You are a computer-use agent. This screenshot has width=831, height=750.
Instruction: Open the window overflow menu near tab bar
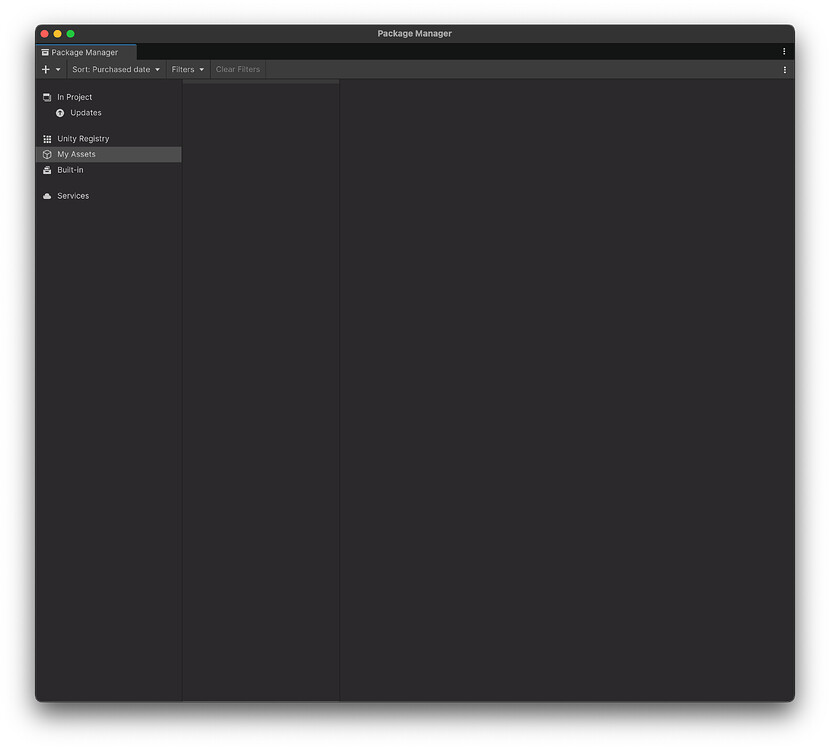pos(785,51)
